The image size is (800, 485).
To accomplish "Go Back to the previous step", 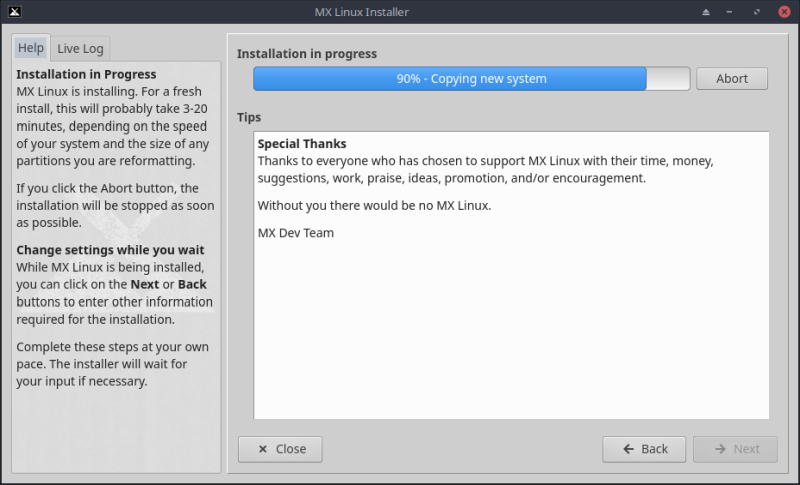I will coord(644,449).
